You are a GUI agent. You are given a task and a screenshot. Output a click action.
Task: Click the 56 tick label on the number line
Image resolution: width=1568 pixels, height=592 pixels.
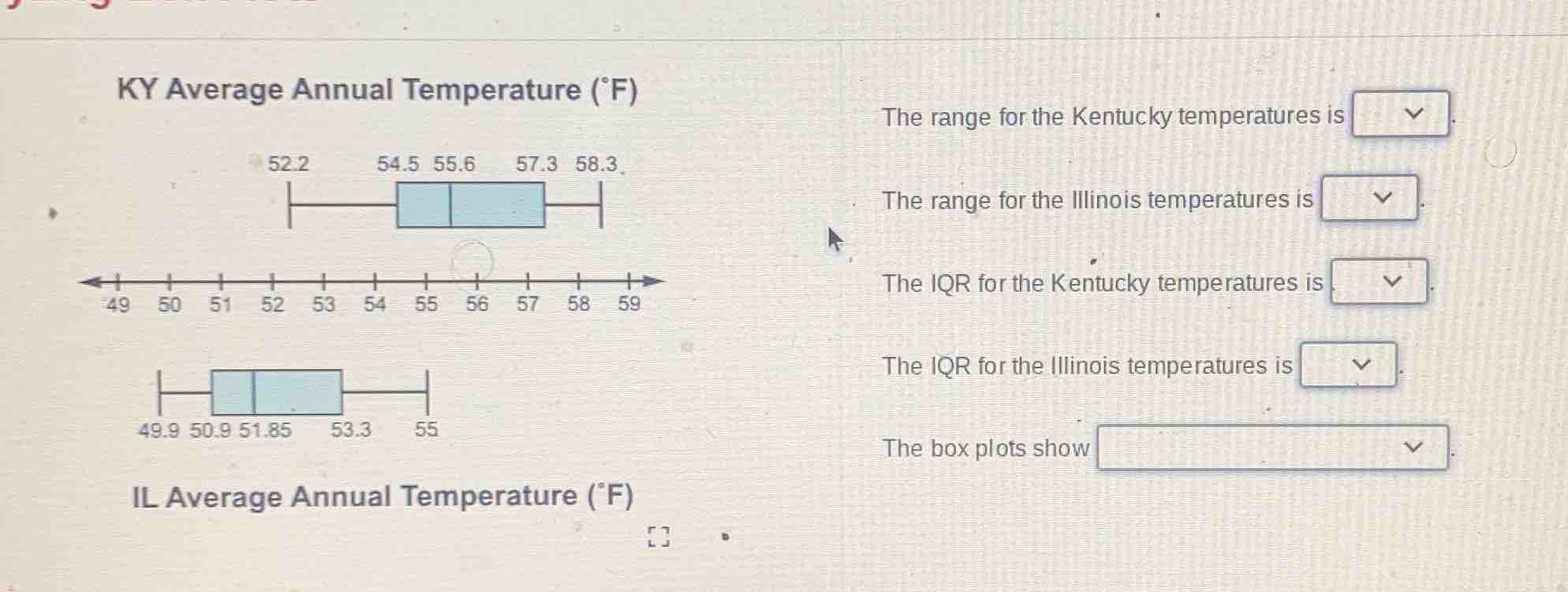pyautogui.click(x=476, y=305)
